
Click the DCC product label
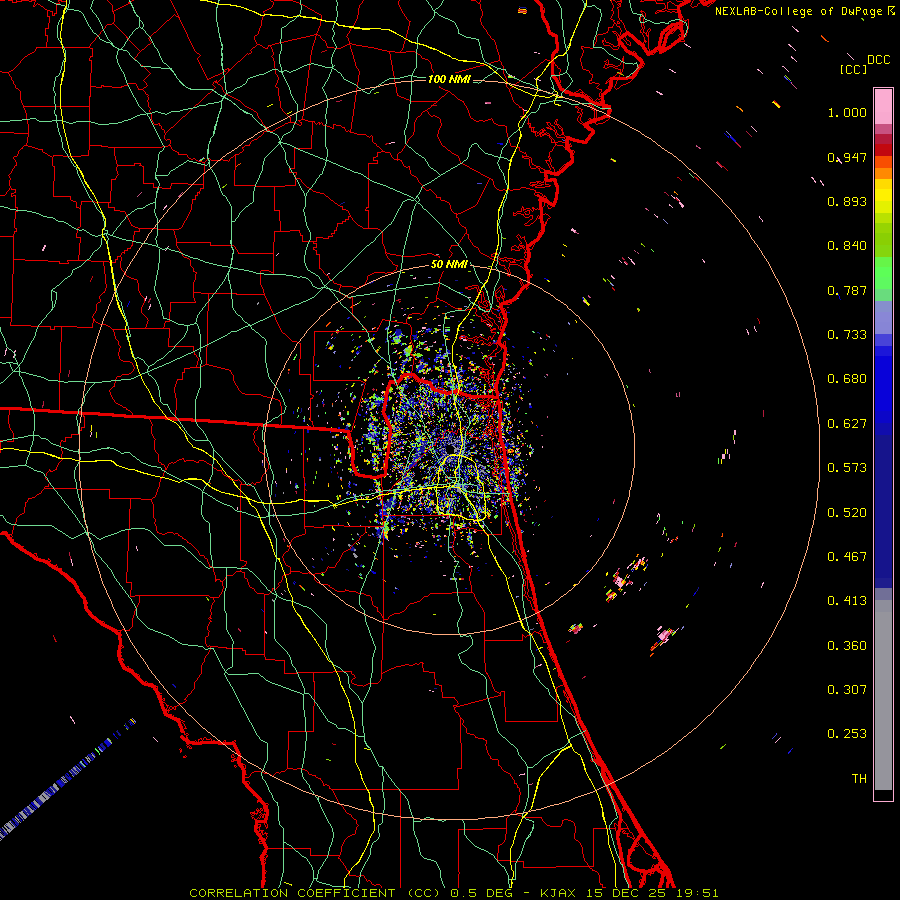click(879, 60)
